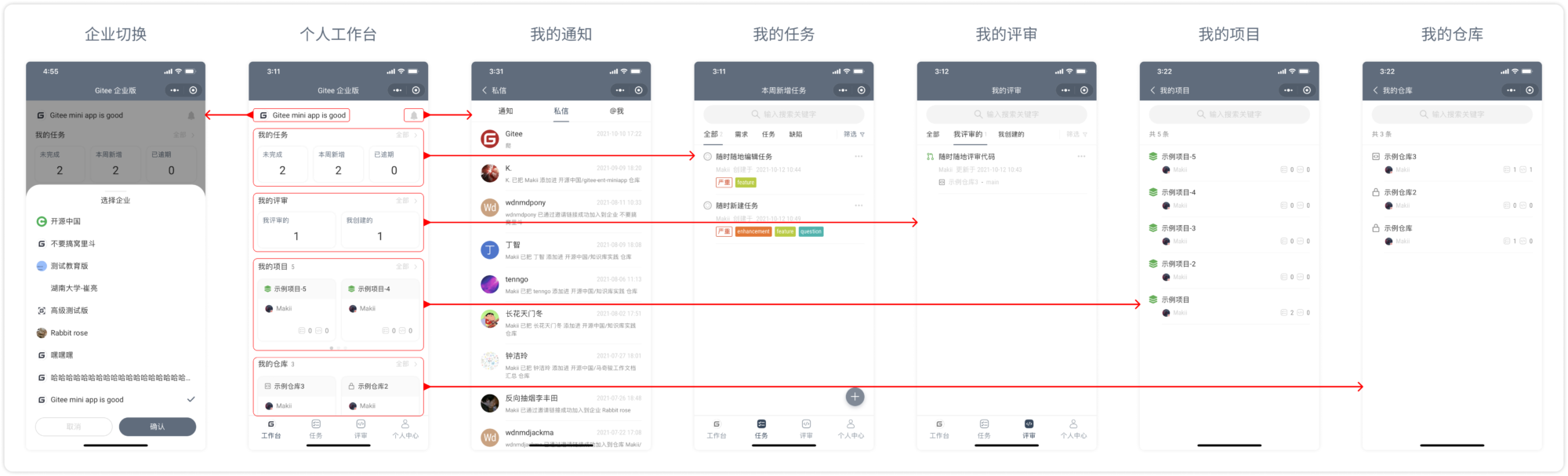Go back using chevron beside 我的仓库 title
Screen dimensions: 1568x476
[1375, 90]
